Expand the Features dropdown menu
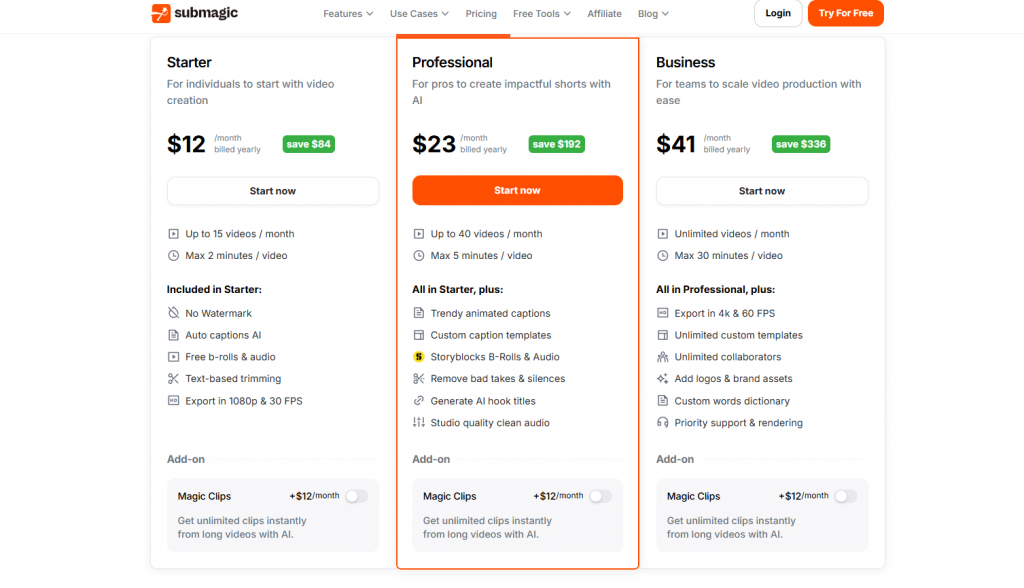Viewport: 1024px width, 588px height. (x=348, y=14)
